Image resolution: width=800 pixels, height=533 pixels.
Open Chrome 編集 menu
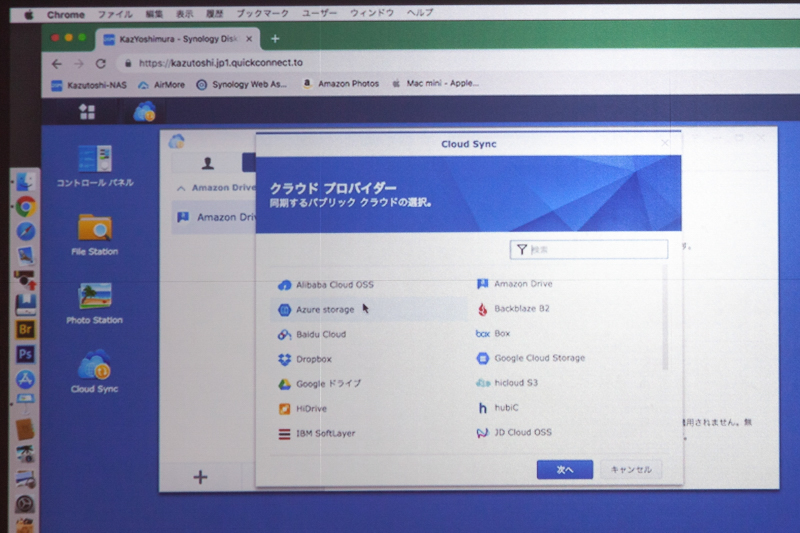(154, 14)
